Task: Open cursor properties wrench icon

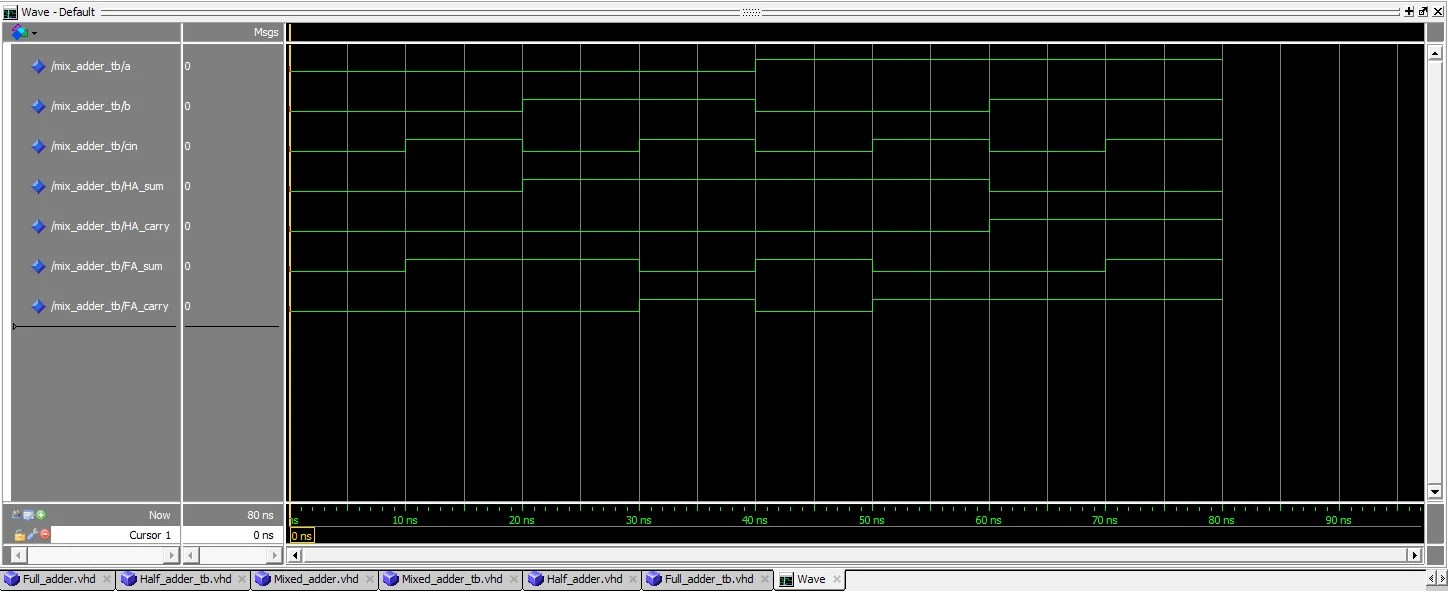Action: pyautogui.click(x=32, y=535)
